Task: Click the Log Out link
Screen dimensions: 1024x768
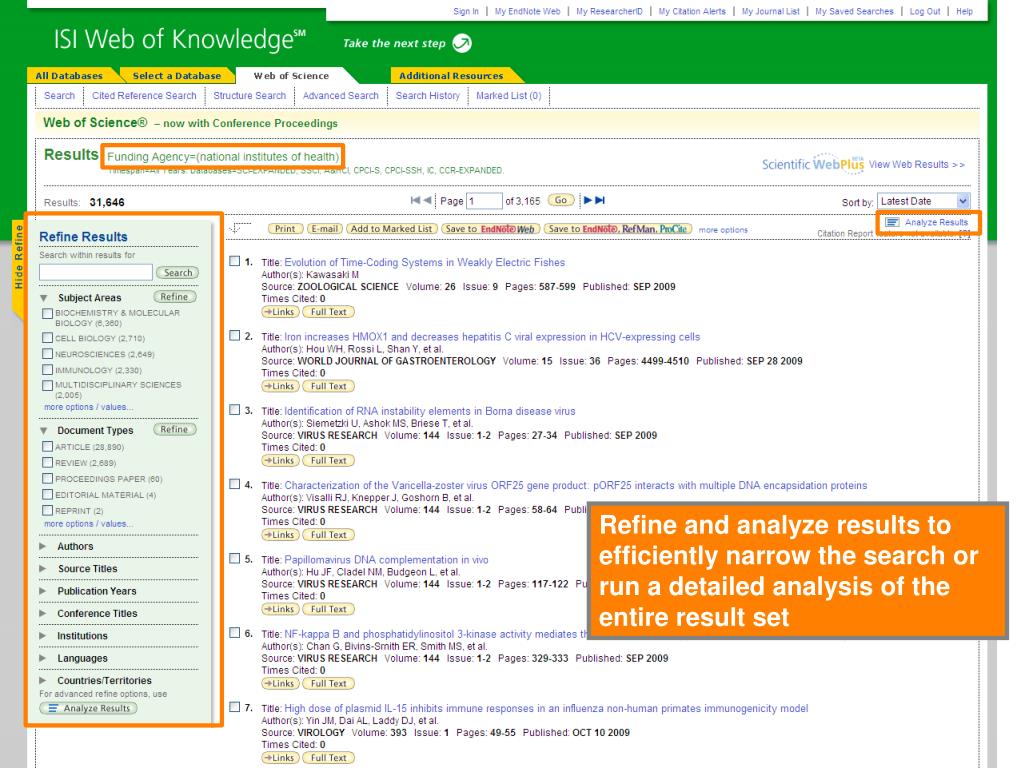Action: point(925,11)
